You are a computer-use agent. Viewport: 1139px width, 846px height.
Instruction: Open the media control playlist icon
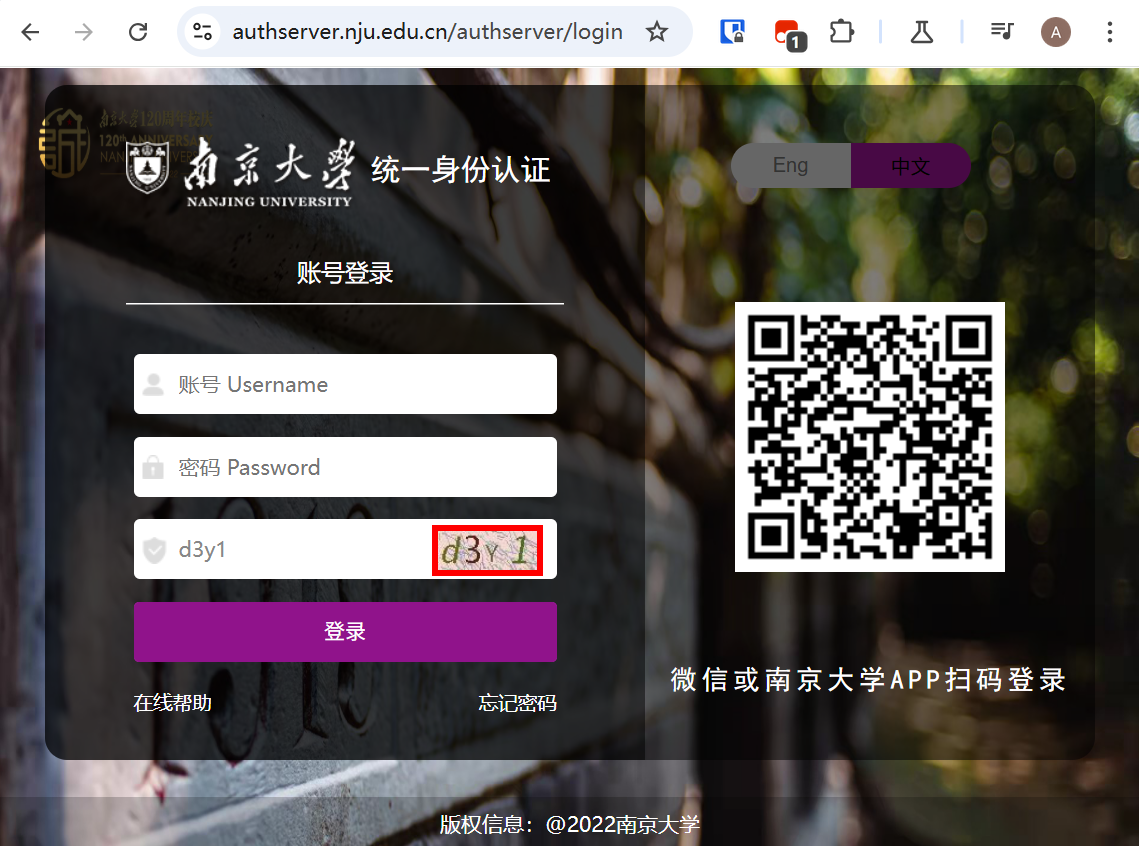(x=1001, y=32)
